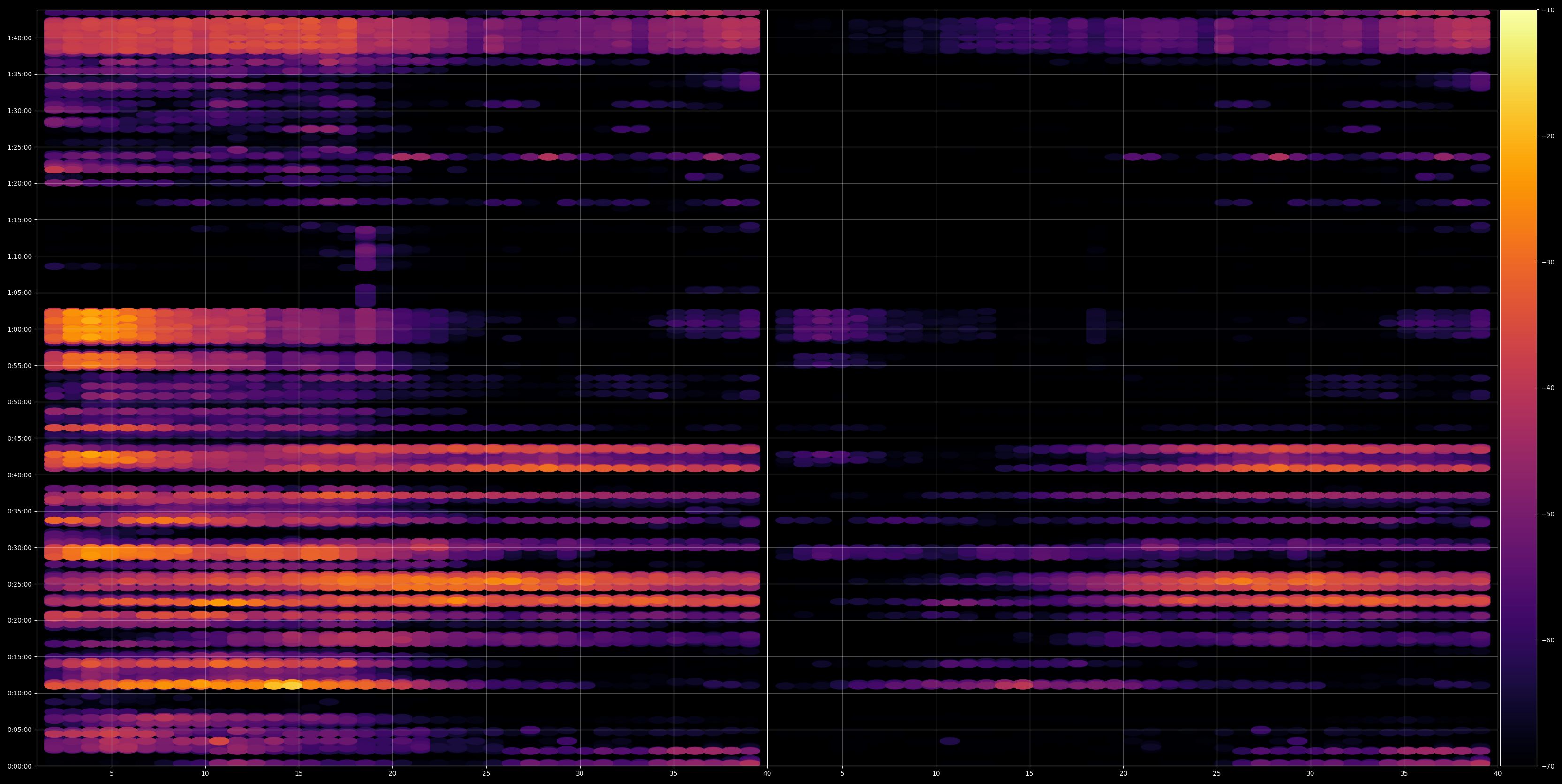The image size is (1562, 784).
Task: Select the 1:10:00 y-axis time label
Action: click(x=19, y=256)
